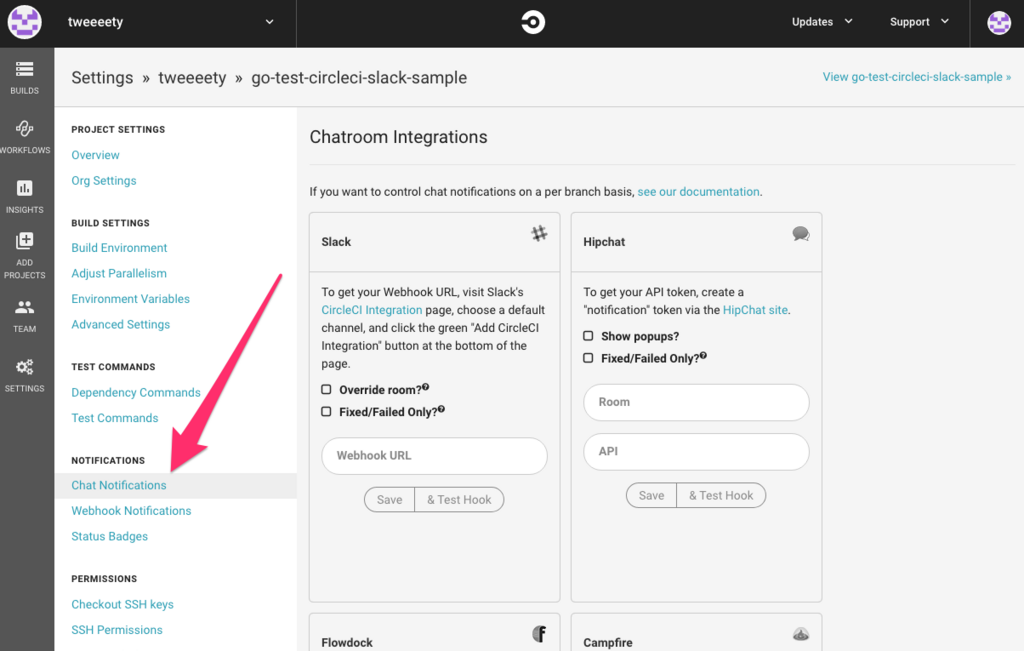The image size is (1024, 651).
Task: Toggle Slack Fixed/Failed Only checkbox
Action: click(x=326, y=412)
